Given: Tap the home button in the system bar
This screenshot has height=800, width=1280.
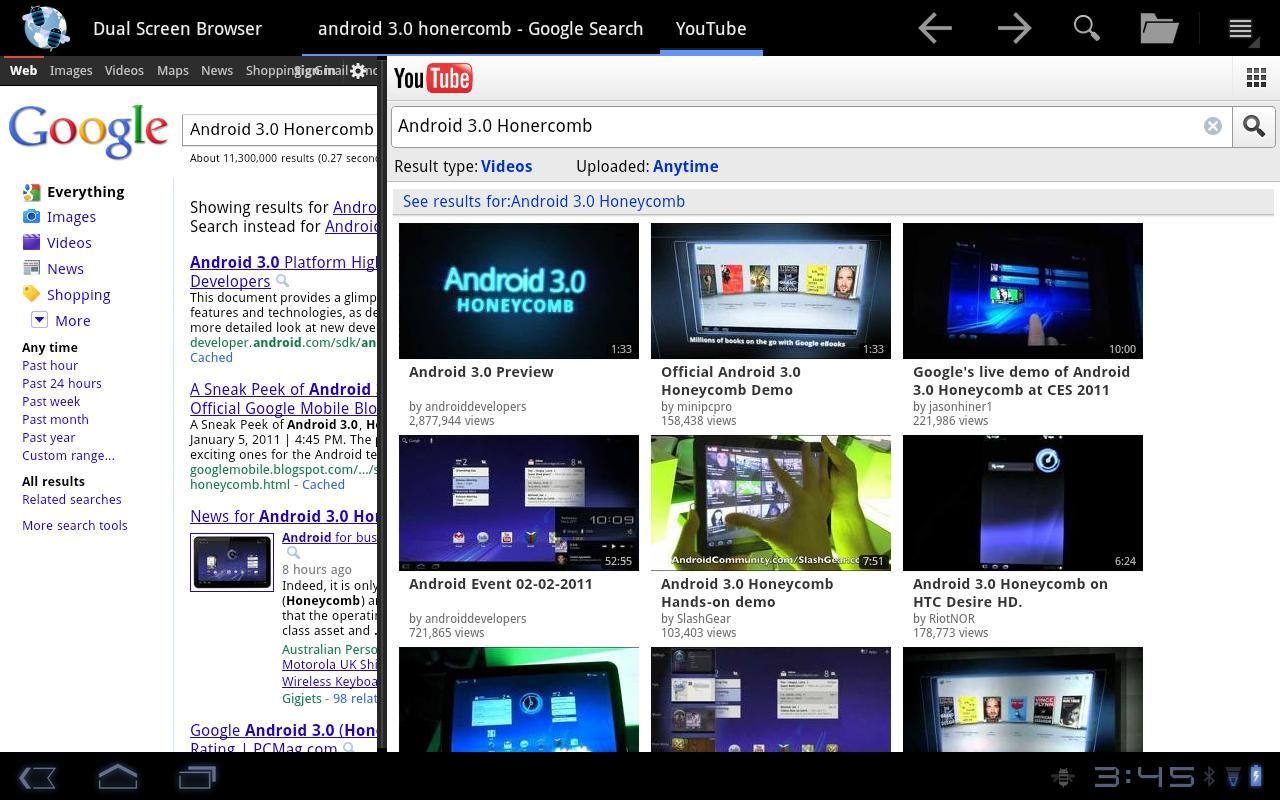Looking at the screenshot, I should [117, 776].
